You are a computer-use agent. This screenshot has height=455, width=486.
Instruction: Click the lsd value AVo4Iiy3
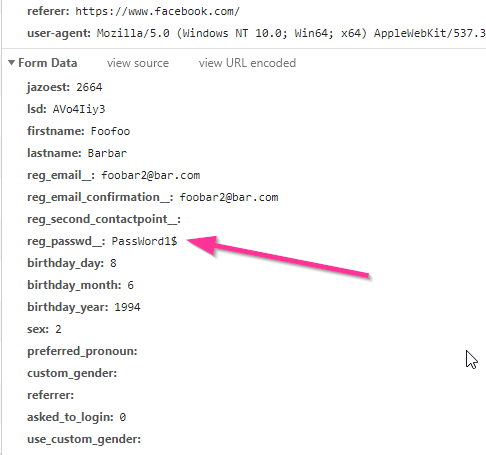click(79, 109)
